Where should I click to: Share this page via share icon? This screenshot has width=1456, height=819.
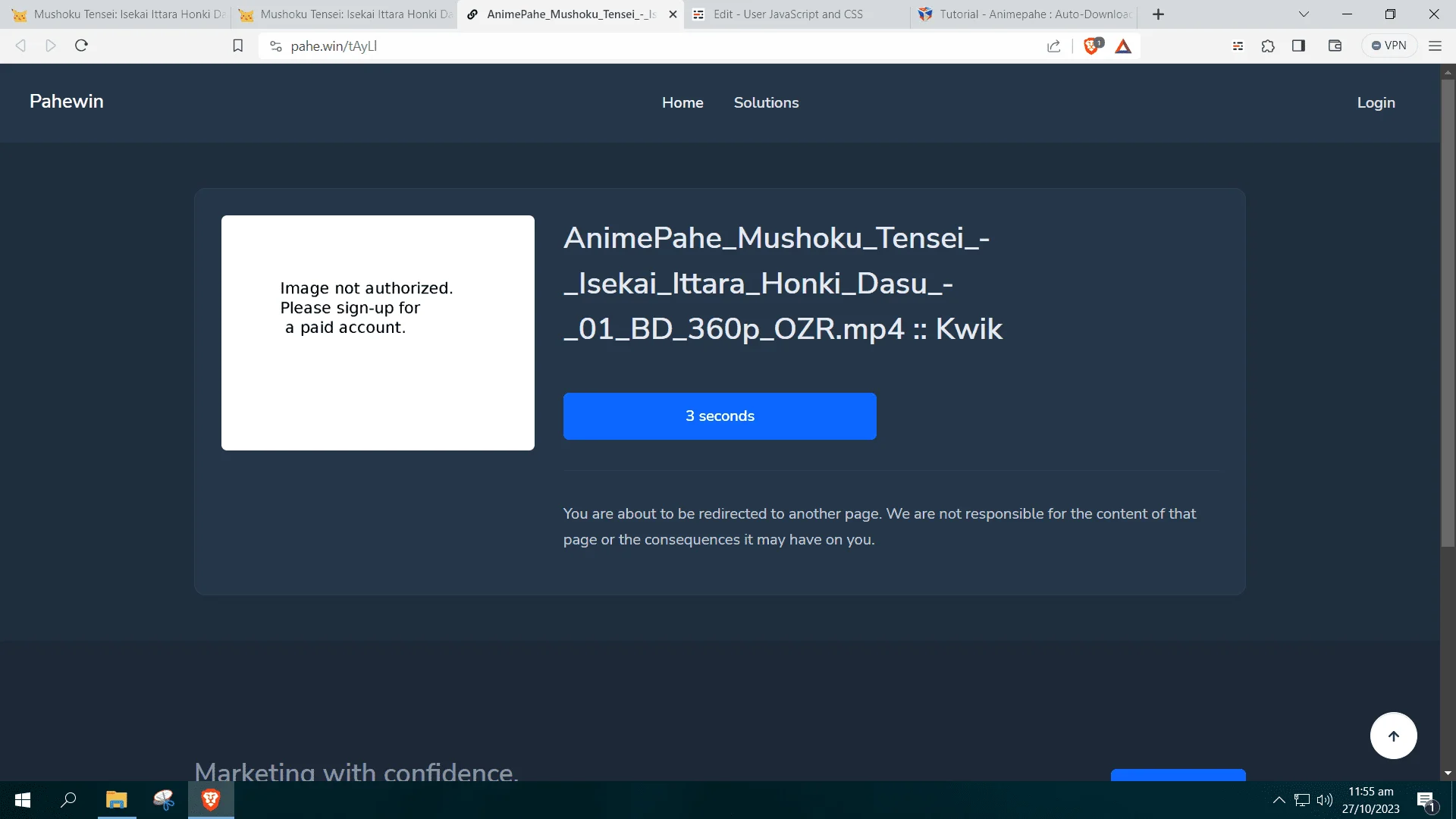coord(1054,46)
